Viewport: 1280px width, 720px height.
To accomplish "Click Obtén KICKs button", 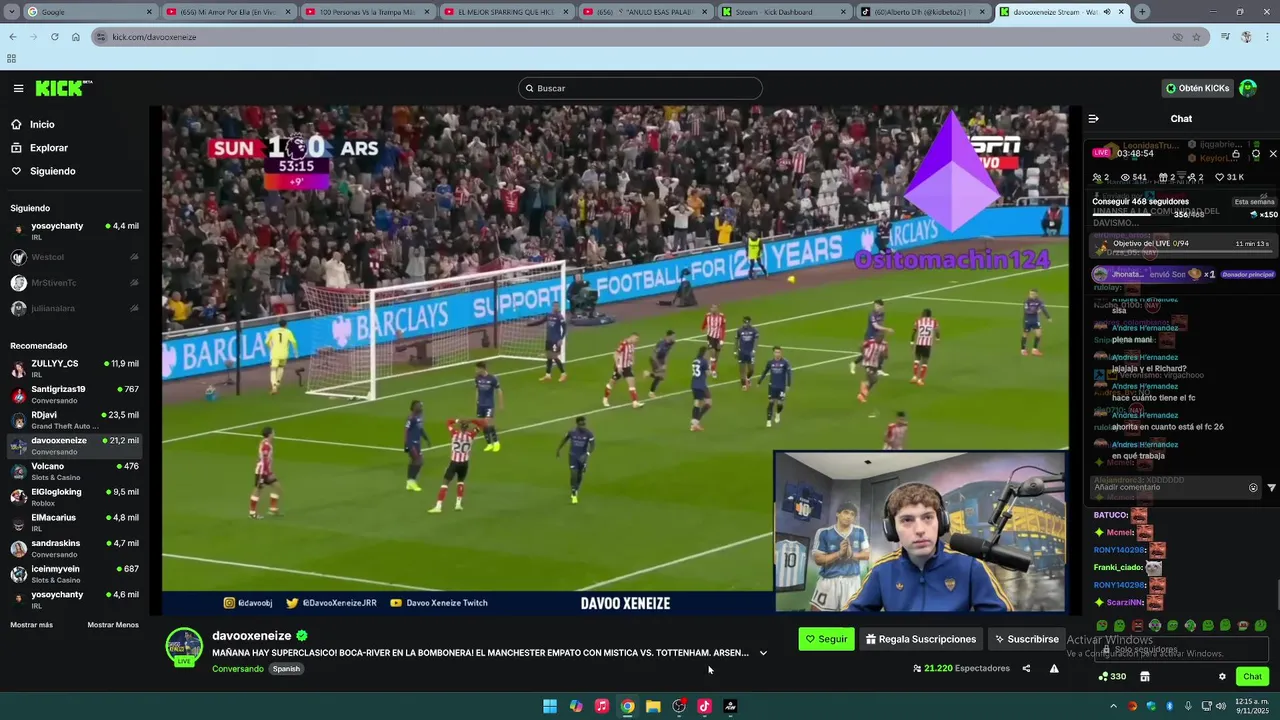I will (1197, 88).
